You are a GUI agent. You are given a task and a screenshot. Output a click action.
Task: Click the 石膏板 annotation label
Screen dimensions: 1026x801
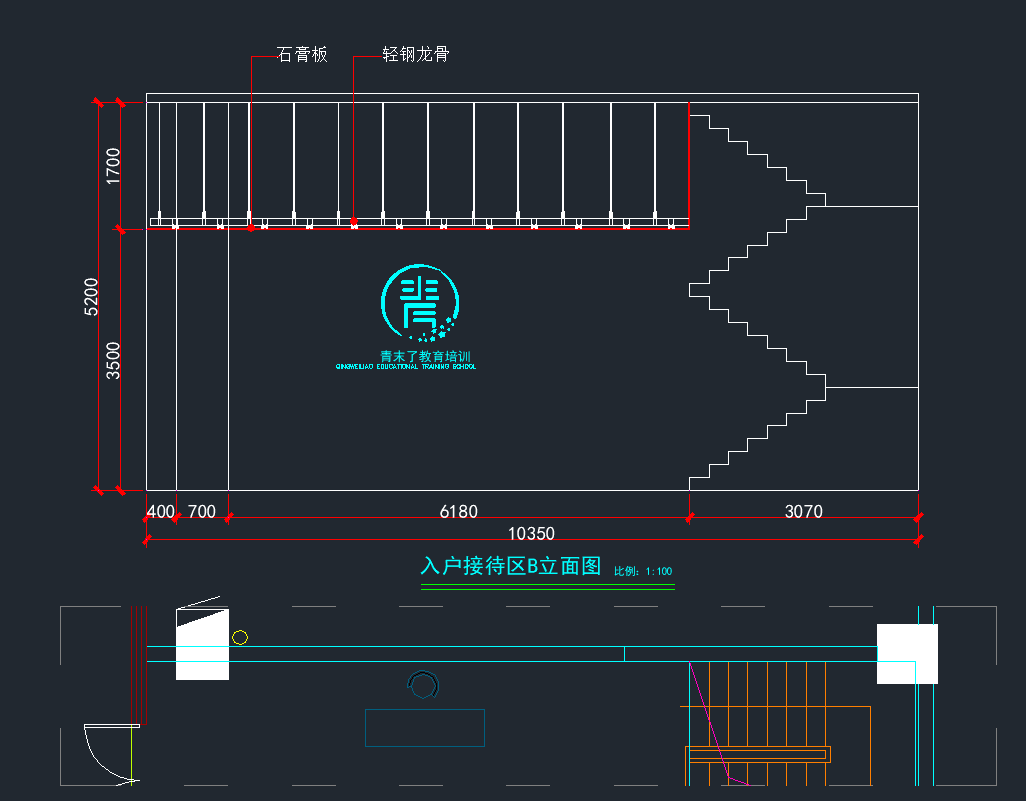click(302, 55)
